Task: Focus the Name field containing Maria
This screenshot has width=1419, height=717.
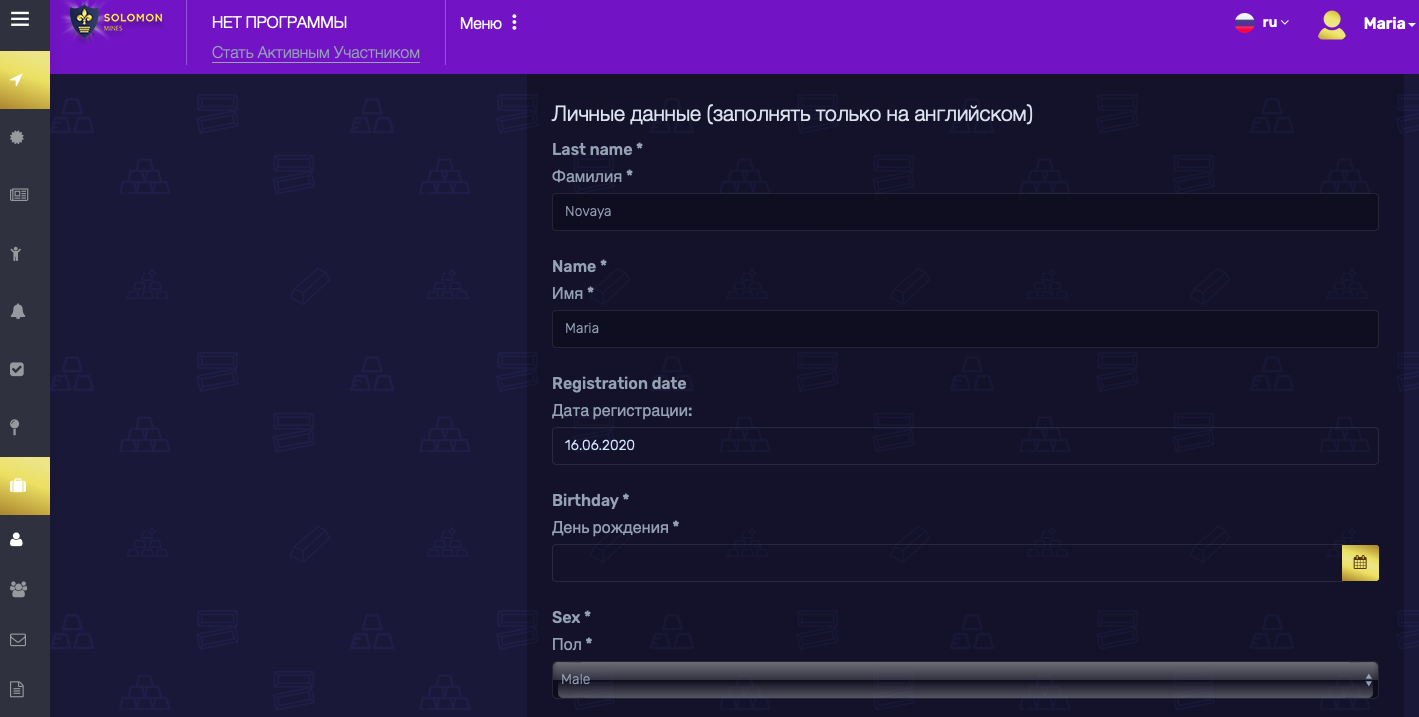Action: (964, 329)
